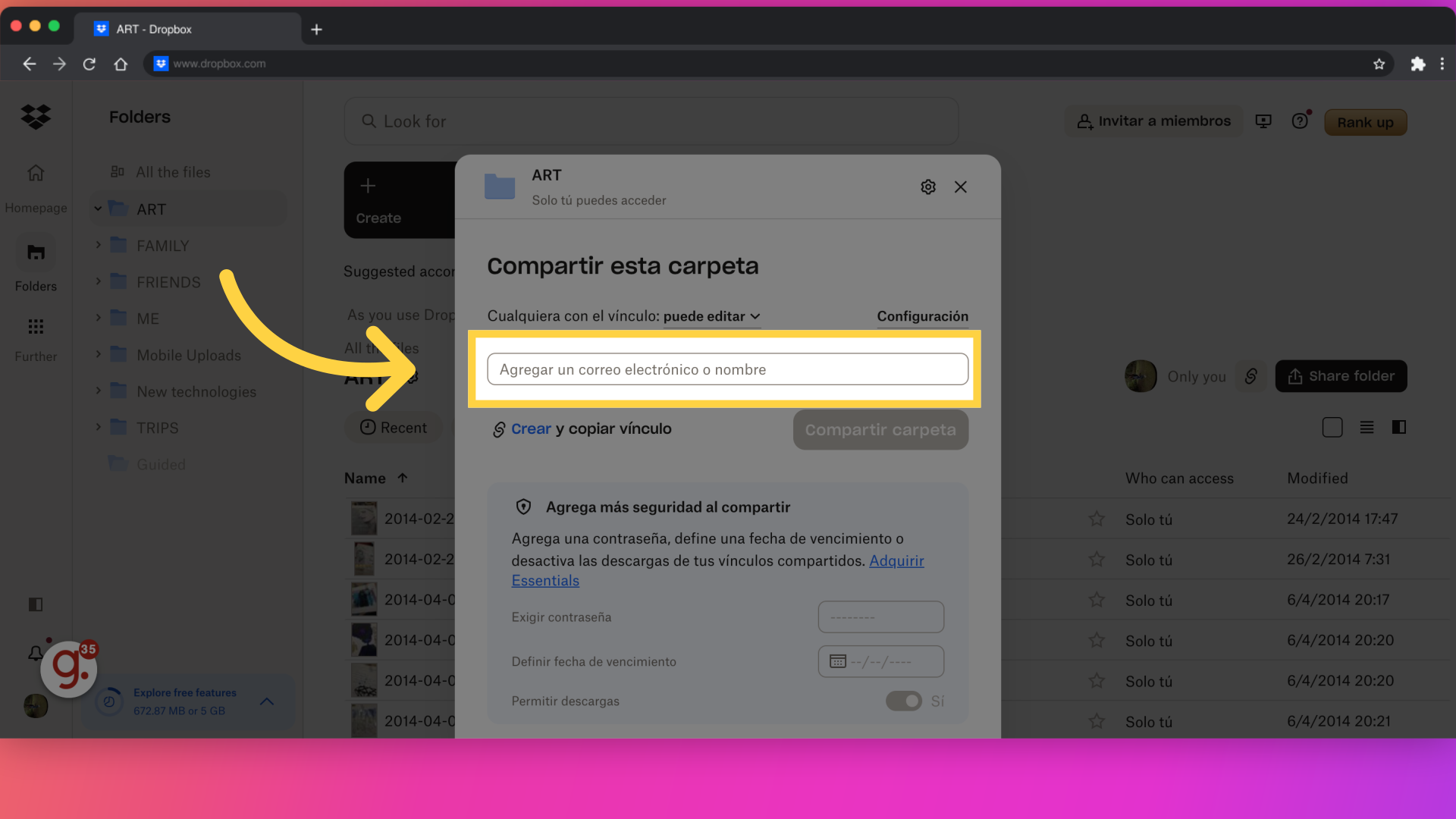The width and height of the screenshot is (1456, 819).
Task: Click the shield security icon in dialog
Action: tap(523, 506)
